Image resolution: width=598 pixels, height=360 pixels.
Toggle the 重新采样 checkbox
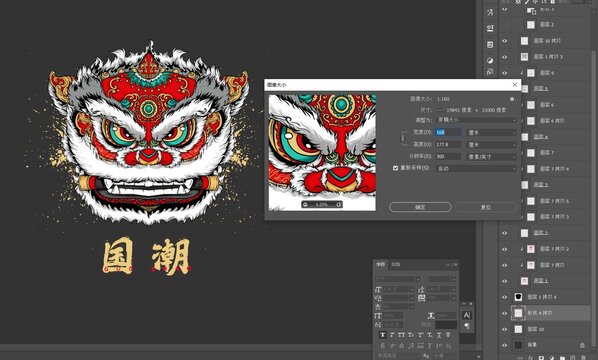(395, 168)
